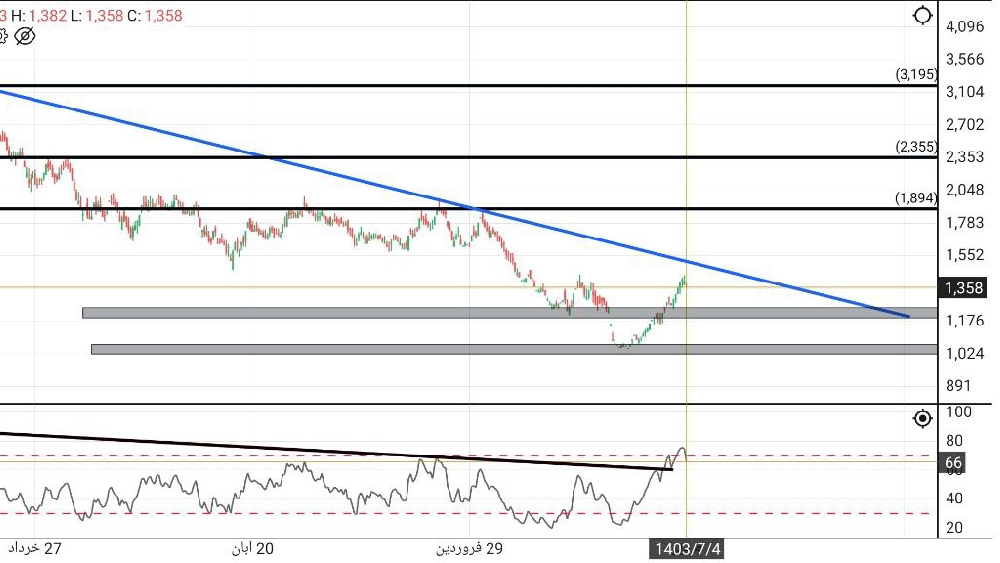1000x563 pixels.
Task: Click the high value H: 1,382
Action: tap(39, 15)
